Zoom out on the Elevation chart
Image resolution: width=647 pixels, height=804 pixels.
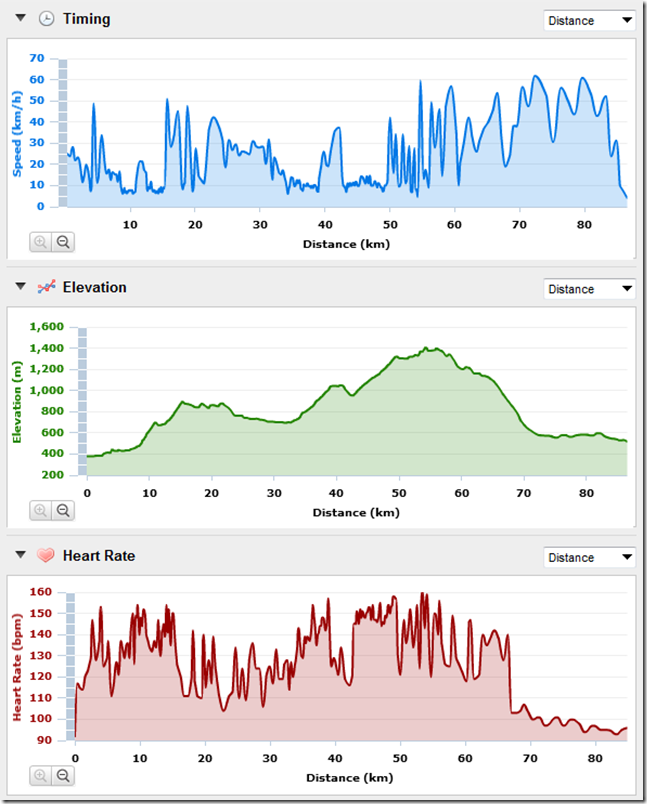(x=63, y=511)
